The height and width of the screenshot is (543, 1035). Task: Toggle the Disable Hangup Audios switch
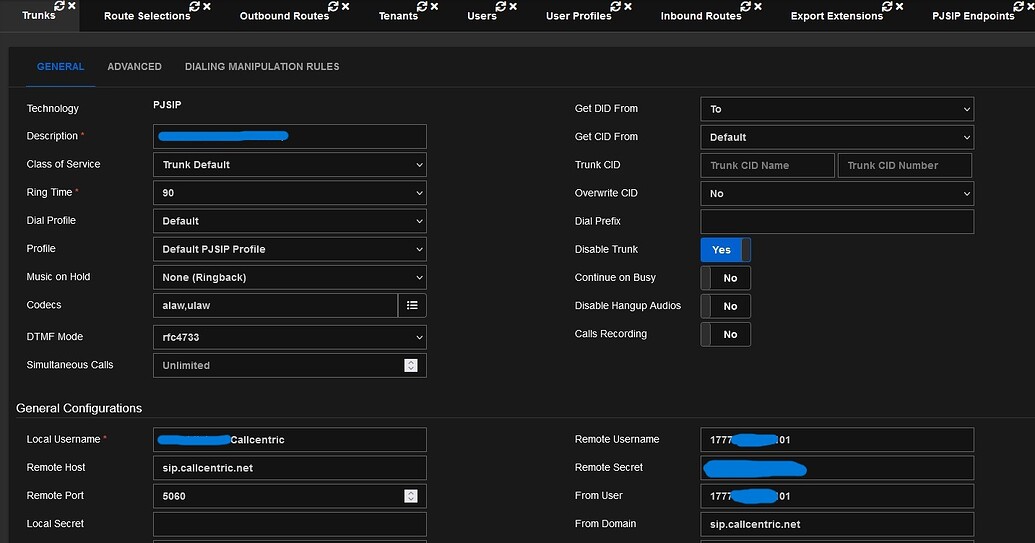(x=725, y=306)
